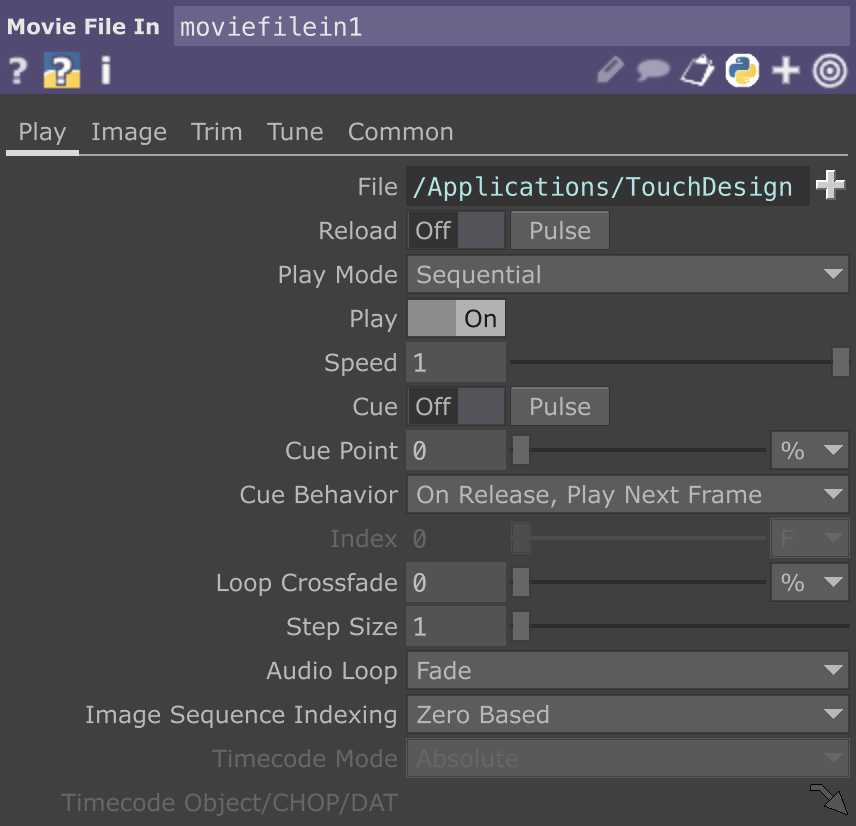This screenshot has height=826, width=856.
Task: Switch to the Trim tab
Action: pos(217,132)
